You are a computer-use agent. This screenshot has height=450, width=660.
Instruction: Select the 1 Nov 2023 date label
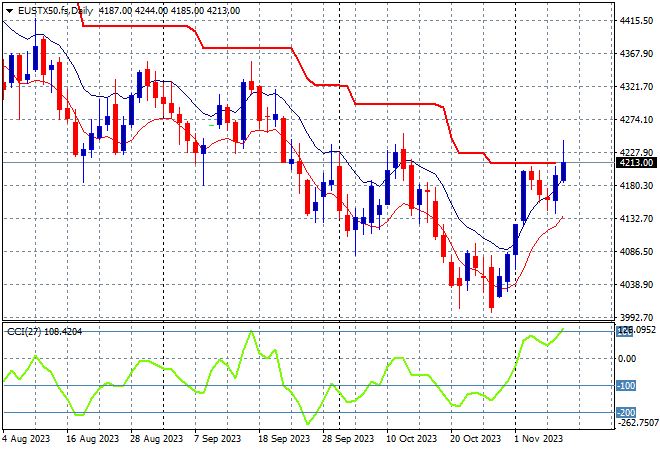point(539,439)
